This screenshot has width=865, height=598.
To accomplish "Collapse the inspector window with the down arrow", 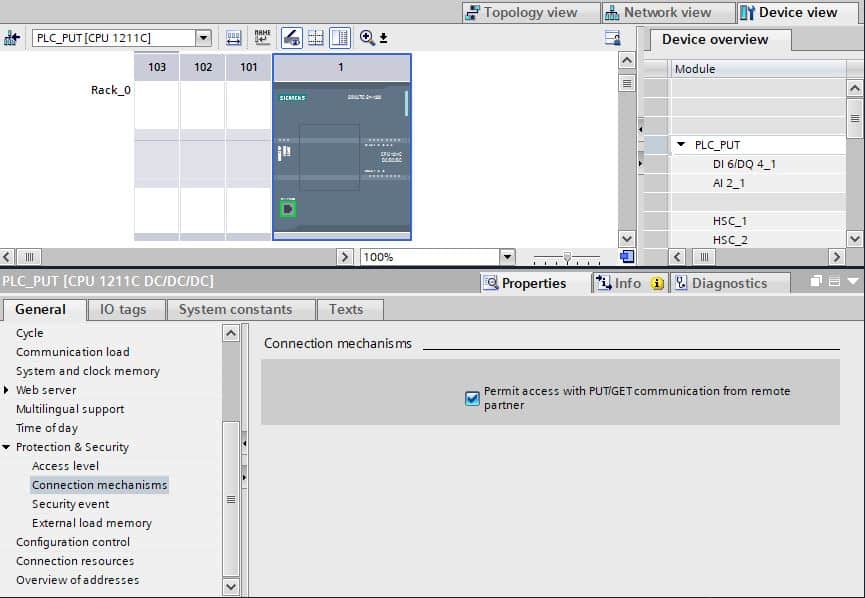I will (853, 281).
